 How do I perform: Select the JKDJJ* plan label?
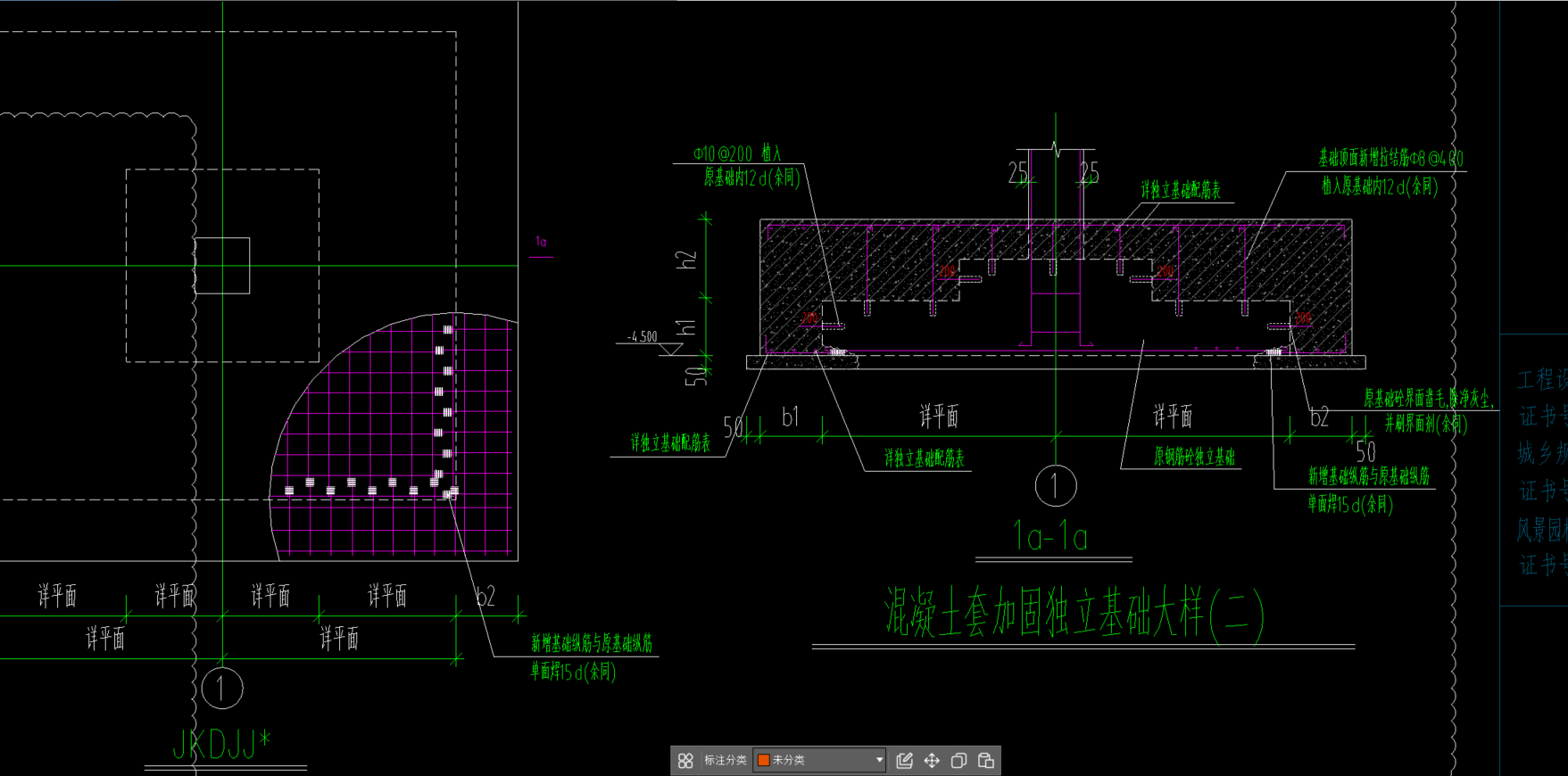coord(221,744)
